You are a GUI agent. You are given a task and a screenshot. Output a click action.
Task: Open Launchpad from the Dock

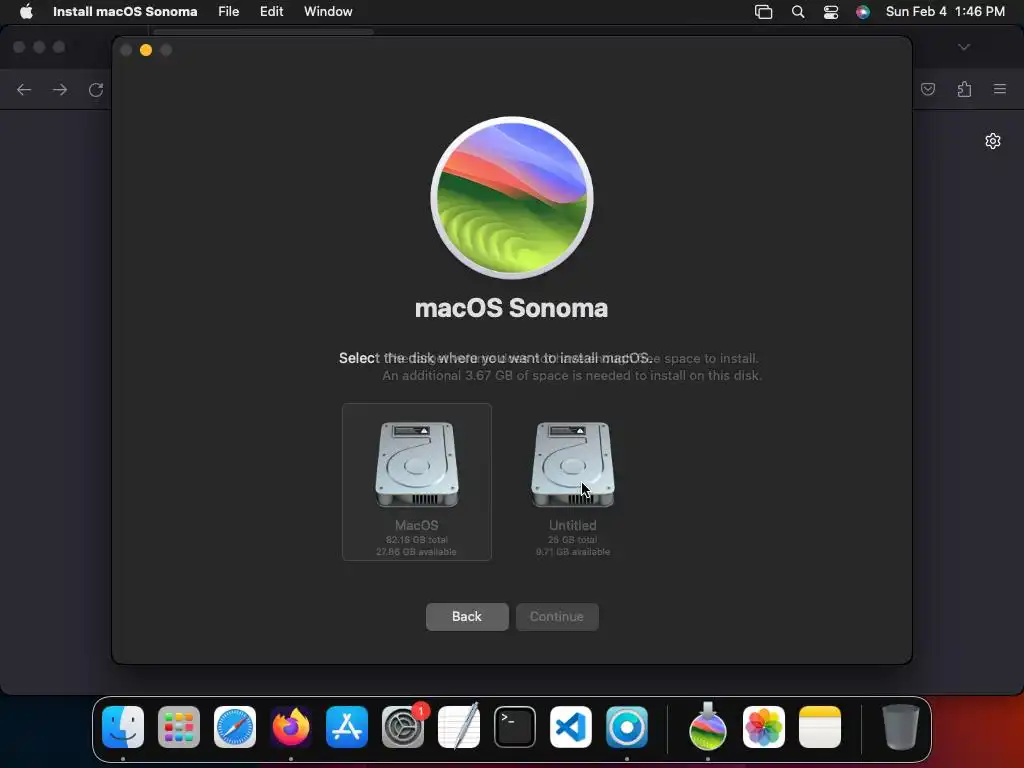pos(179,727)
